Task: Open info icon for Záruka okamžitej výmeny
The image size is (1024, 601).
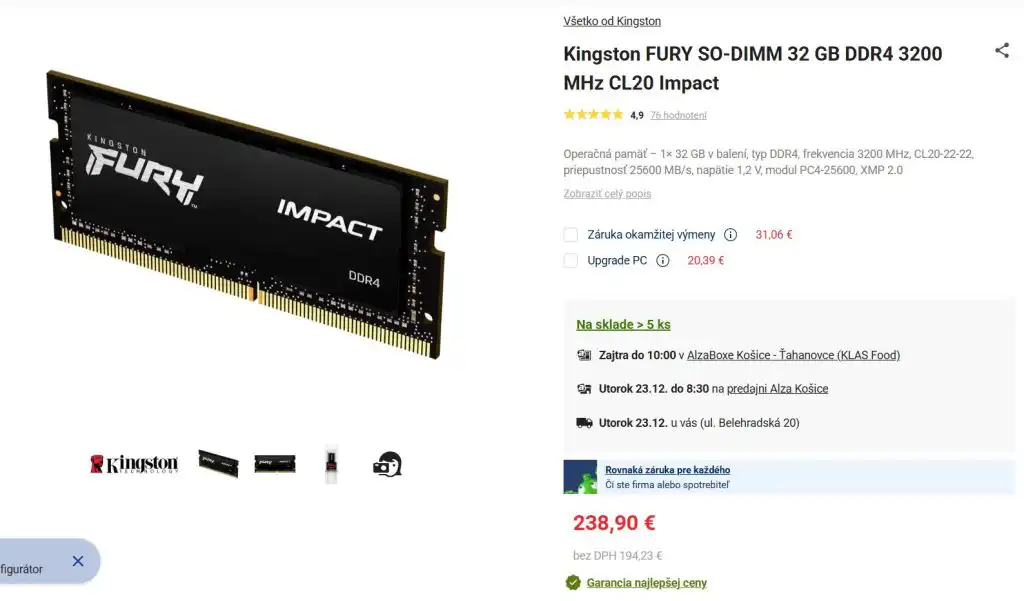Action: click(730, 235)
